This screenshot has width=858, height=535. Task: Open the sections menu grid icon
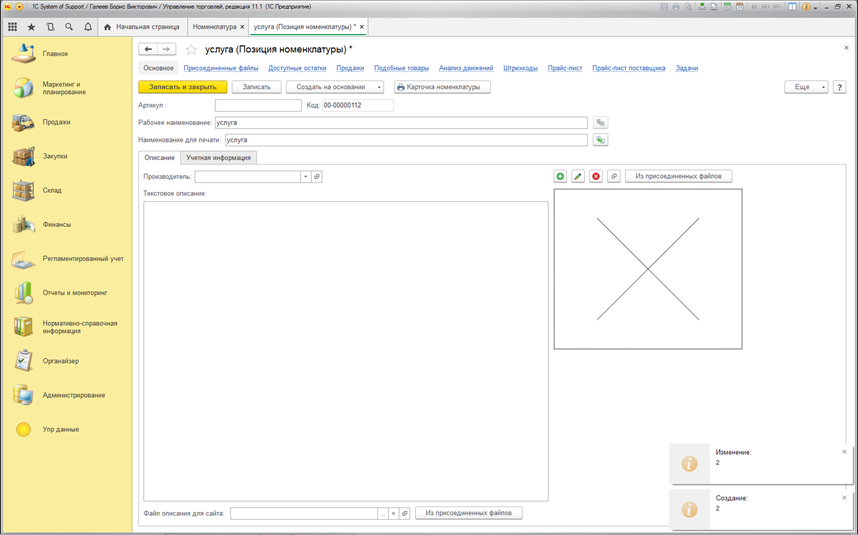tap(12, 27)
